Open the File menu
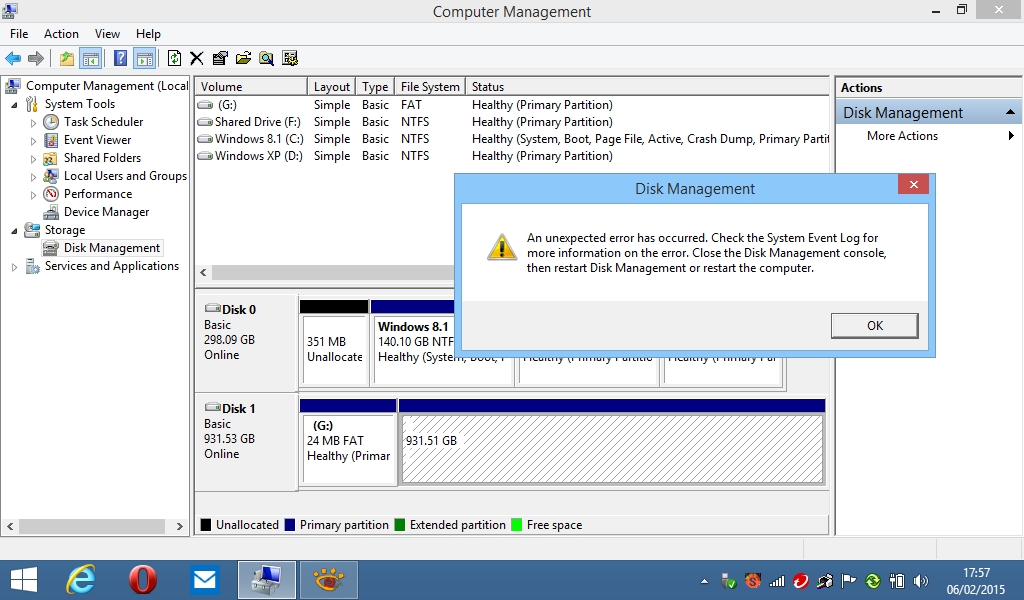The width and height of the screenshot is (1024, 600). click(19, 34)
